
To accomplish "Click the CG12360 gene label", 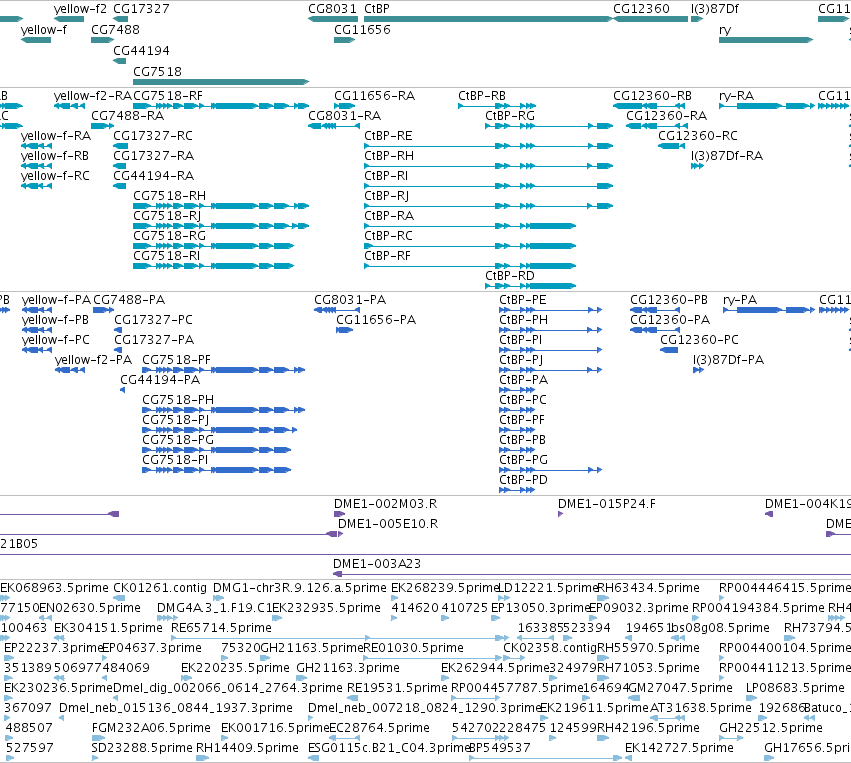I will click(641, 9).
